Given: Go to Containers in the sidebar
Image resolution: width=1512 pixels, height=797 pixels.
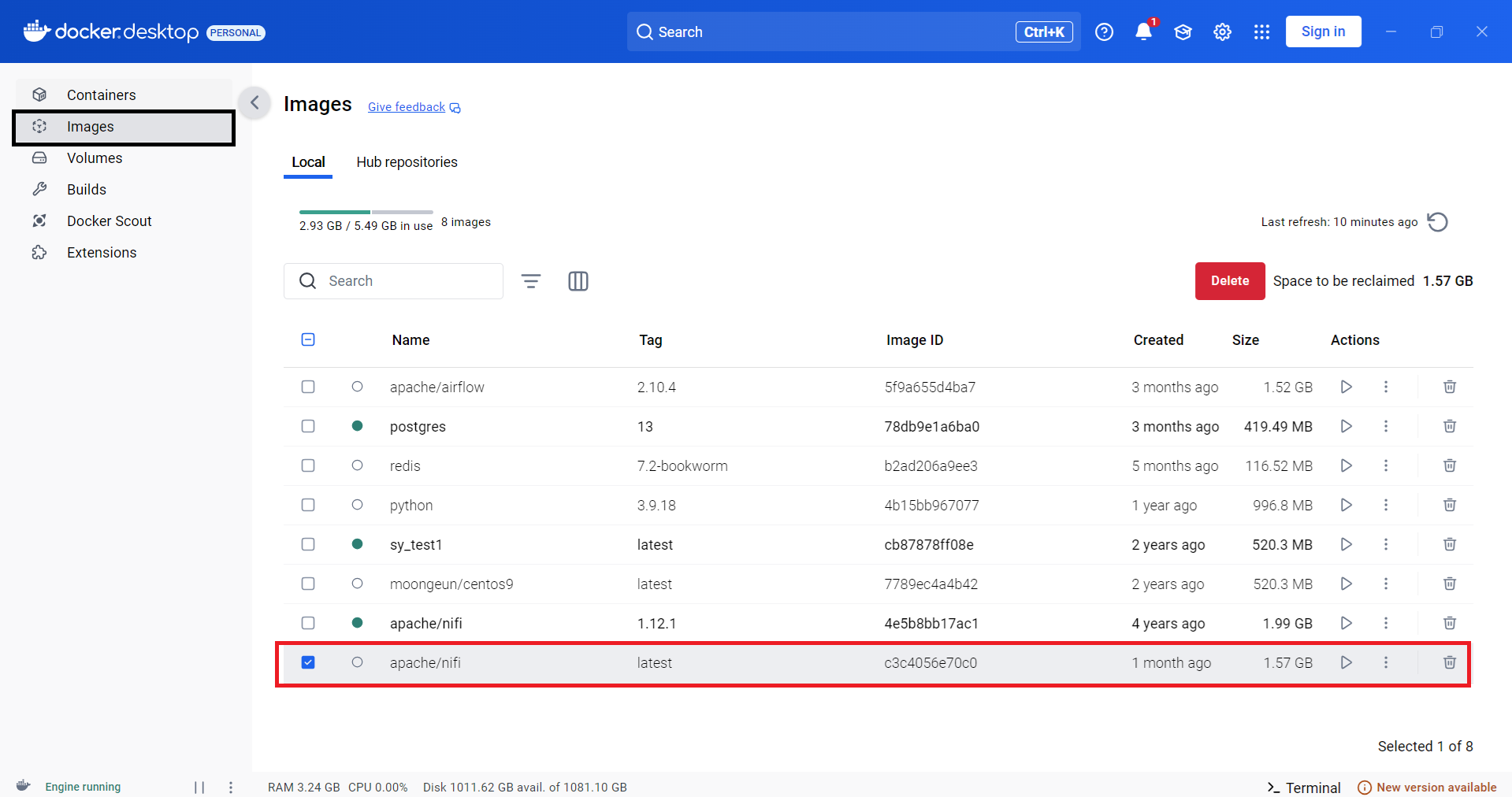Looking at the screenshot, I should (x=124, y=95).
